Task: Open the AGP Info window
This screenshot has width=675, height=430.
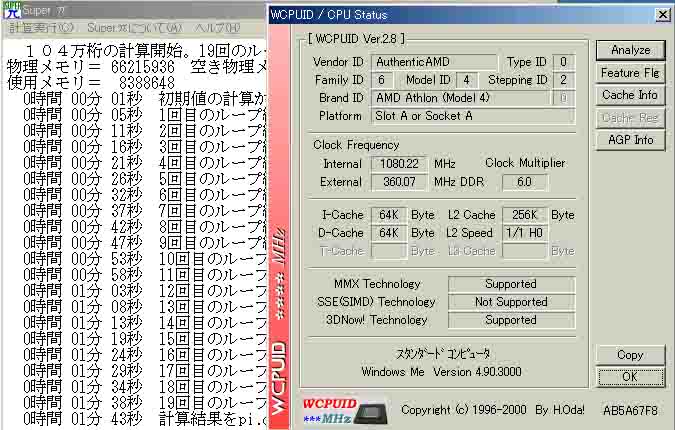Action: point(630,140)
